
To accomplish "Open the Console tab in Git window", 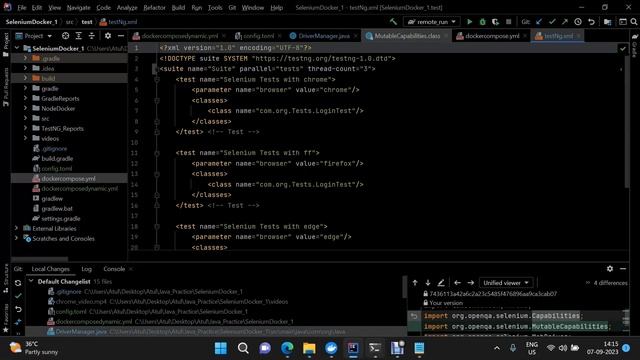I will (114, 269).
